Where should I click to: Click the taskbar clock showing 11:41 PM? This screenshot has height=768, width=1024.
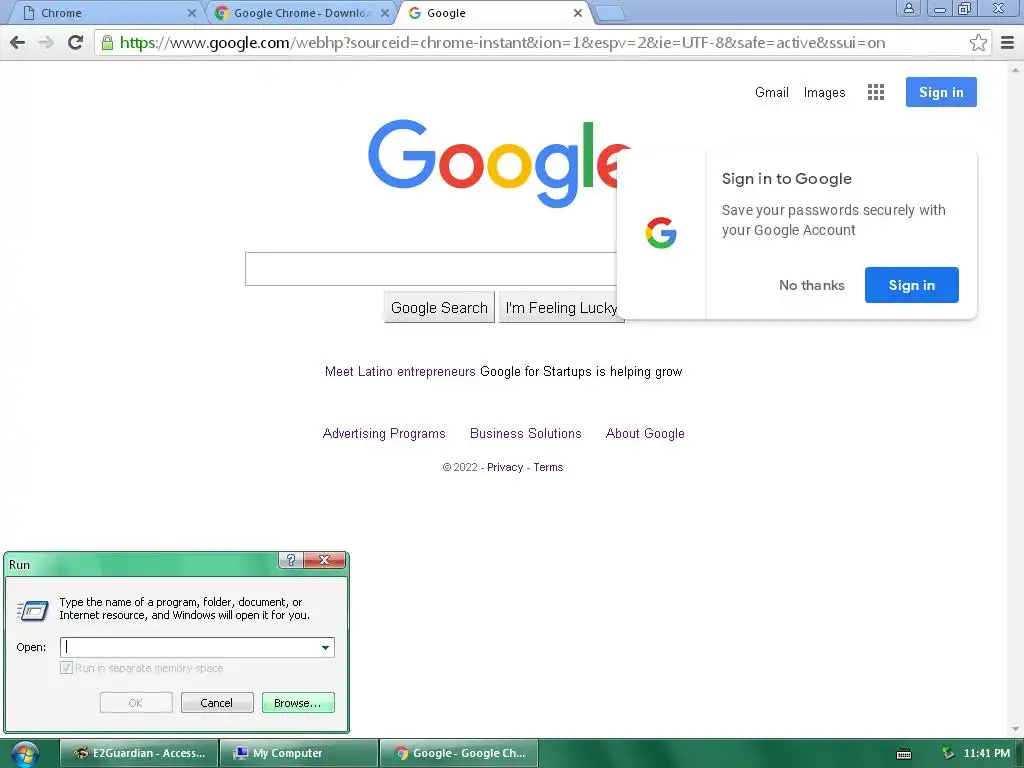pyautogui.click(x=986, y=754)
